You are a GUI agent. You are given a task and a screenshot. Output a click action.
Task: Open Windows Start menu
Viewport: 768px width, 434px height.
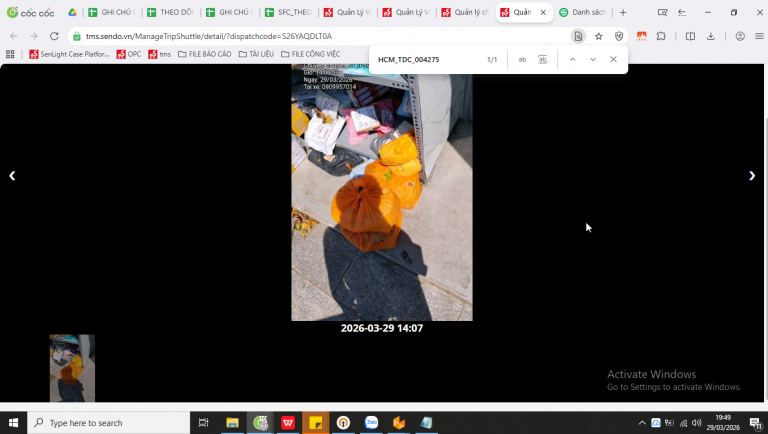[x=13, y=423]
